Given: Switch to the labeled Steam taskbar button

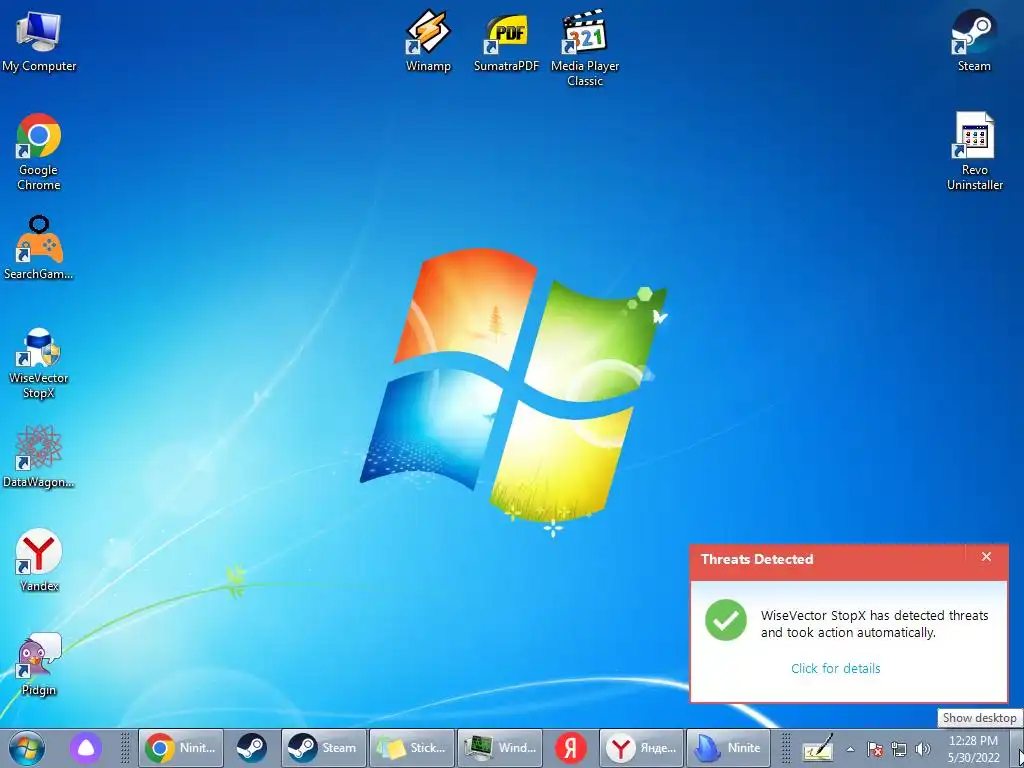Looking at the screenshot, I should [323, 748].
